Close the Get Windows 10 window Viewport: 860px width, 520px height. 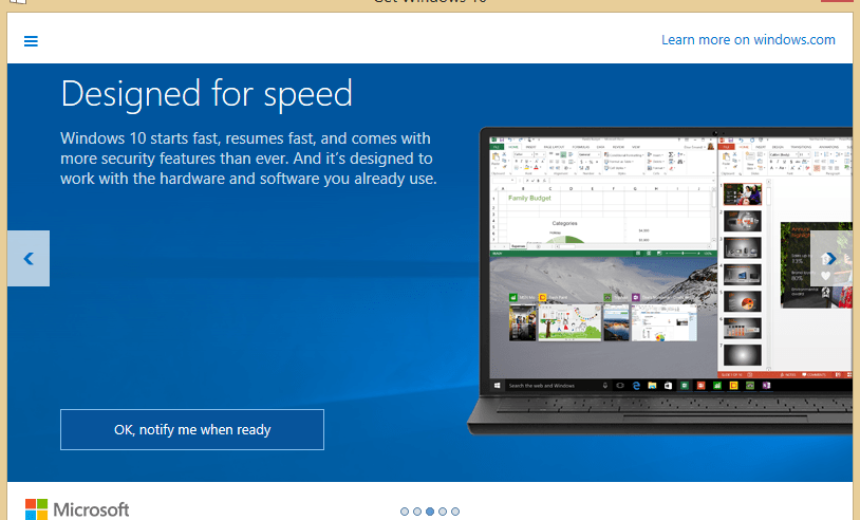pos(840,2)
